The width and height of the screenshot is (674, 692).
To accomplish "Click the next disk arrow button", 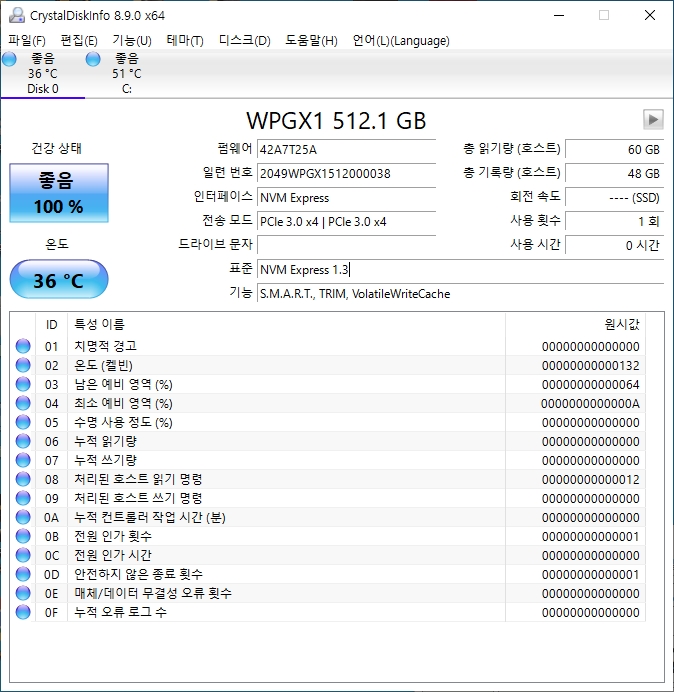I will 653,120.
